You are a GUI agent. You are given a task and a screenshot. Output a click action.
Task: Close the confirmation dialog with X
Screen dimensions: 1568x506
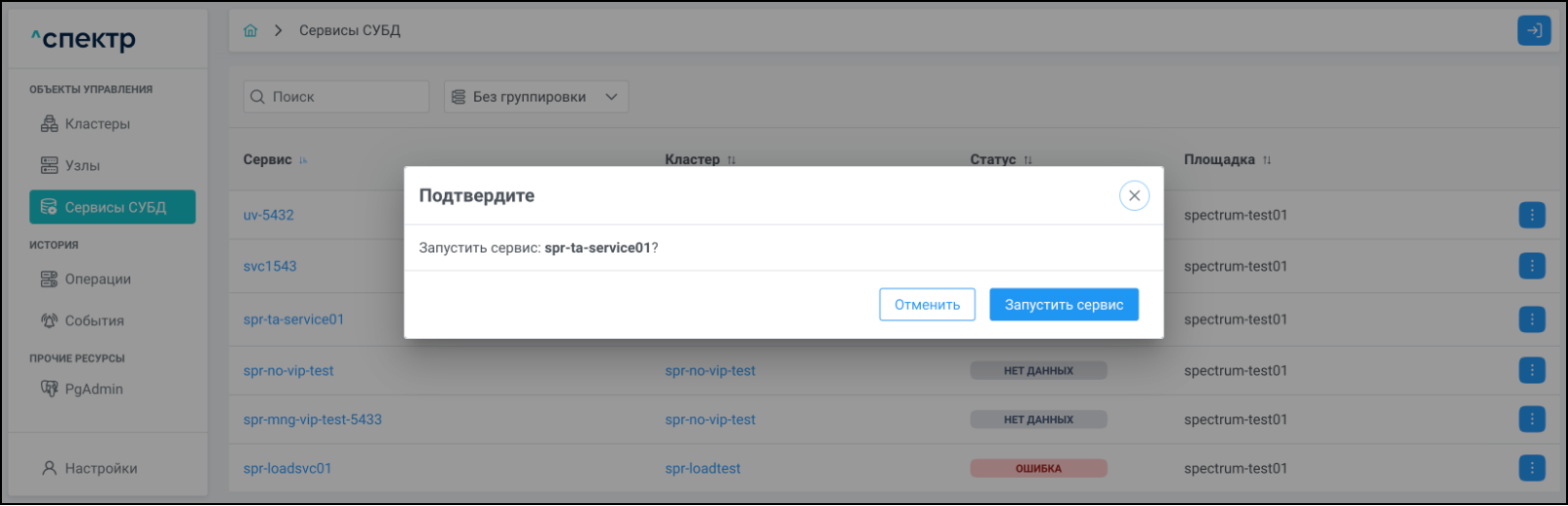tap(1134, 195)
